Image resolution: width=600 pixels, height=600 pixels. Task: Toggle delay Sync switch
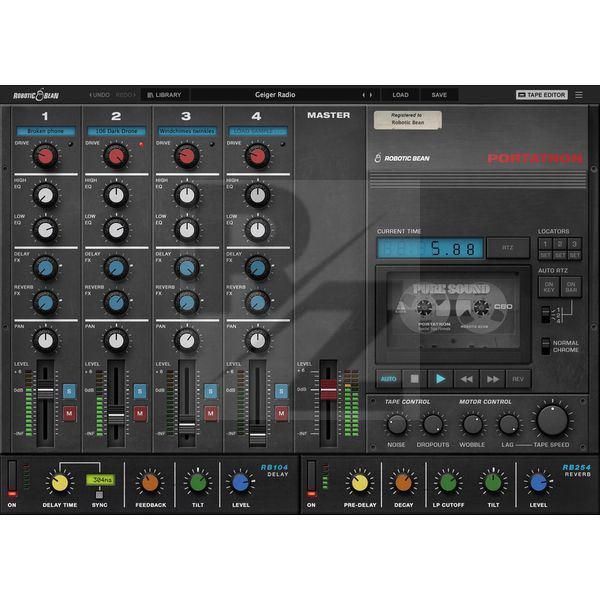(99, 495)
